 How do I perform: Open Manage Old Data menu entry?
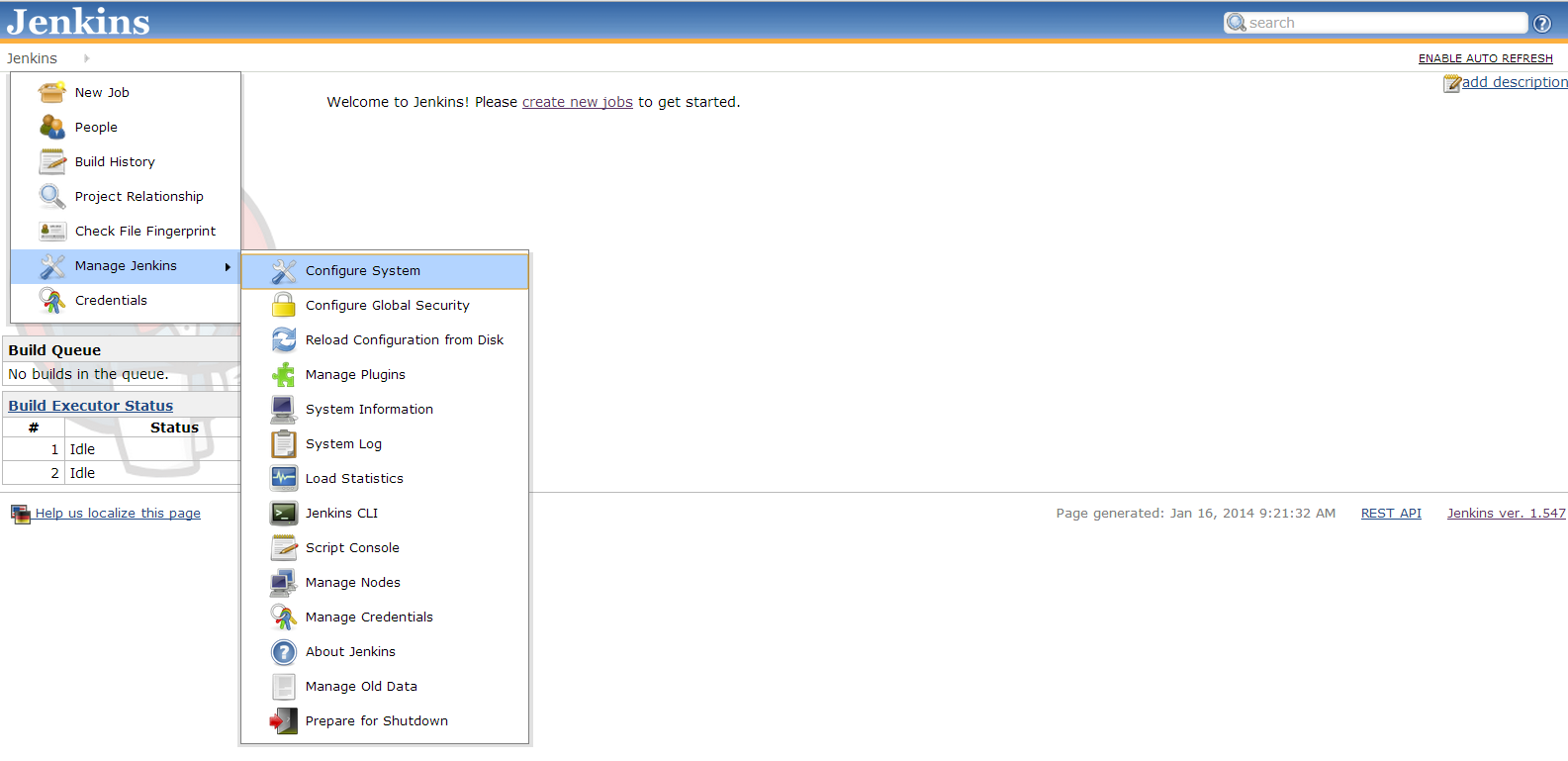point(385,687)
